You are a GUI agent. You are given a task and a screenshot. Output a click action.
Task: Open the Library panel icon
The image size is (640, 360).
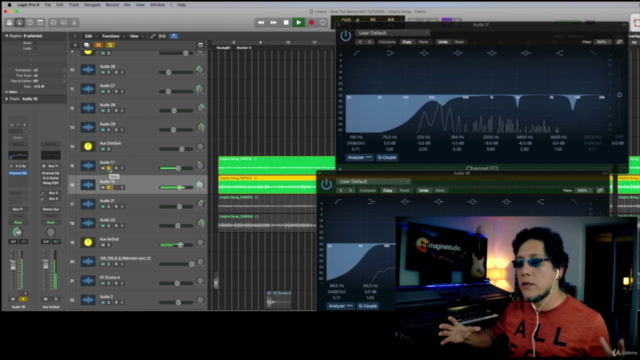click(x=9, y=22)
